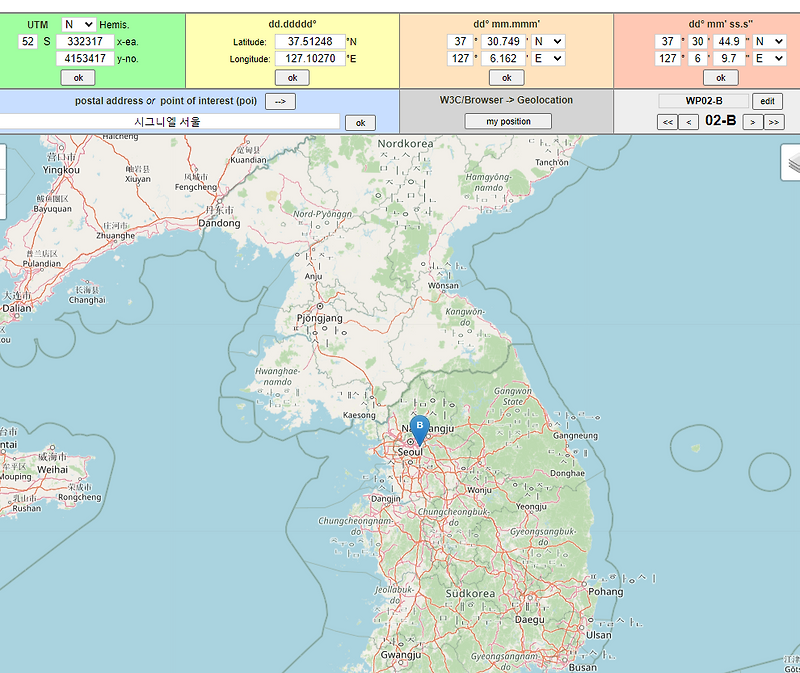Image resolution: width=800 pixels, height=673 pixels.
Task: Click the blue B map marker near Seoul
Action: click(x=419, y=430)
